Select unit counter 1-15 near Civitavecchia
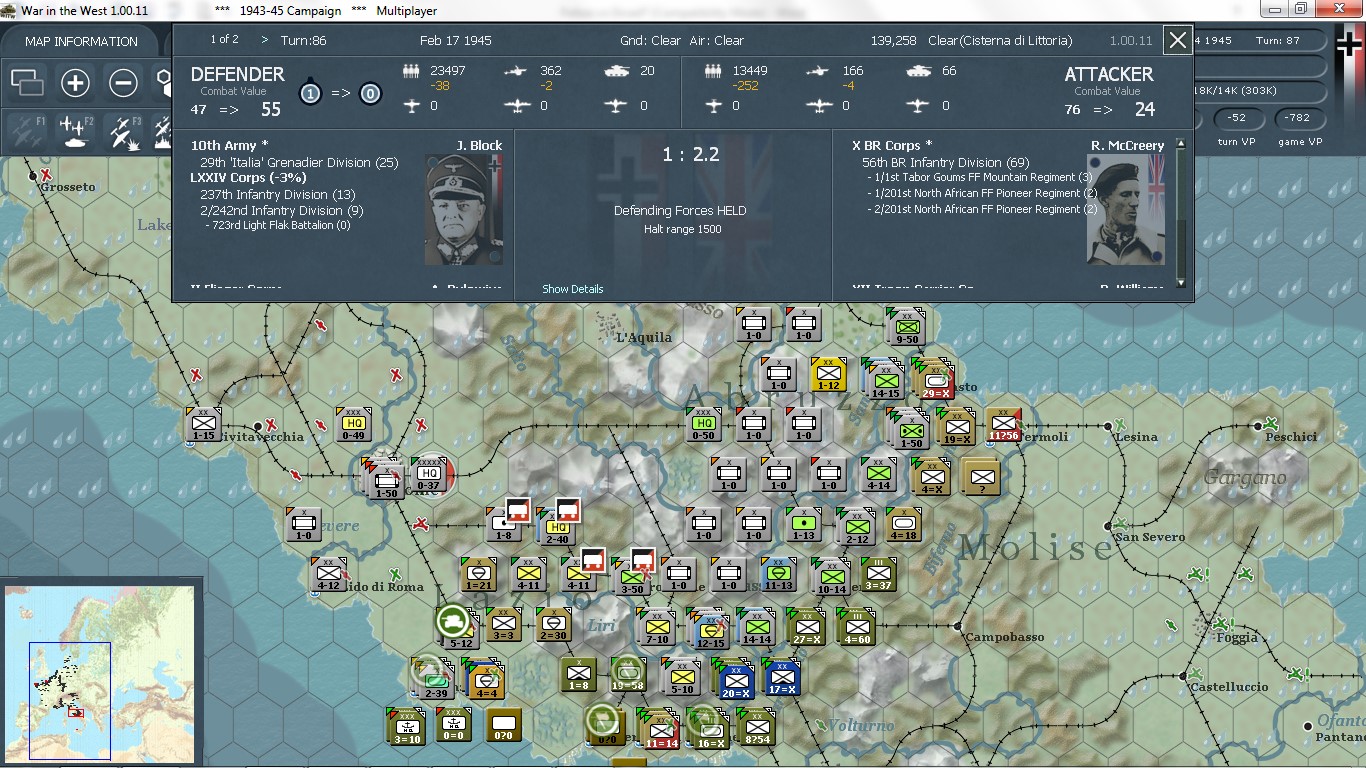The width and height of the screenshot is (1366, 768). [204, 425]
